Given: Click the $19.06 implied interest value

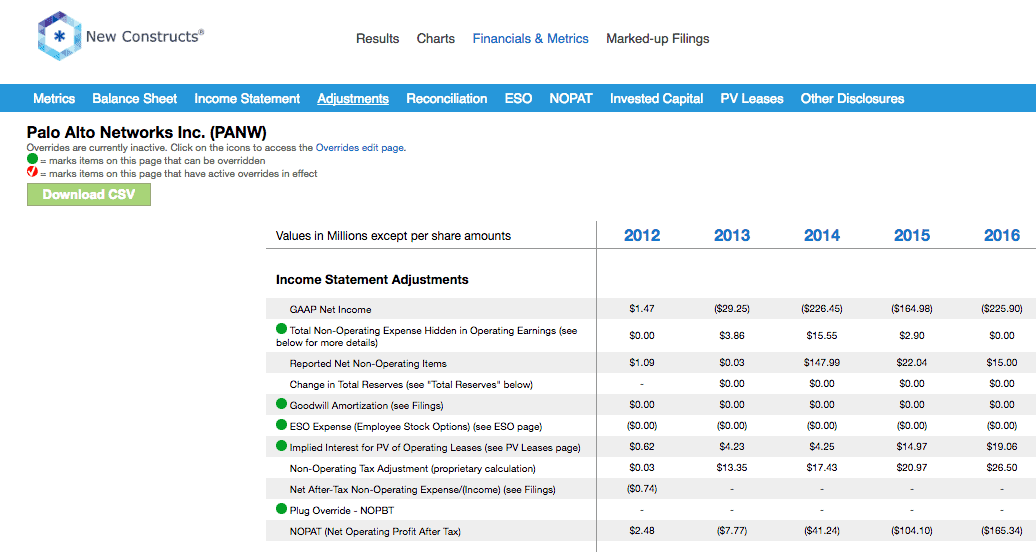Looking at the screenshot, I should [x=1002, y=447].
